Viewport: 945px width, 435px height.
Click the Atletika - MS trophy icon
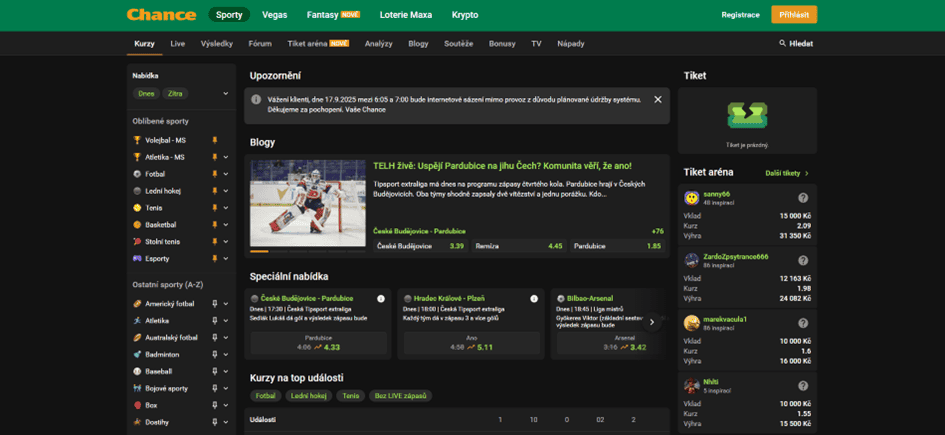coord(137,157)
